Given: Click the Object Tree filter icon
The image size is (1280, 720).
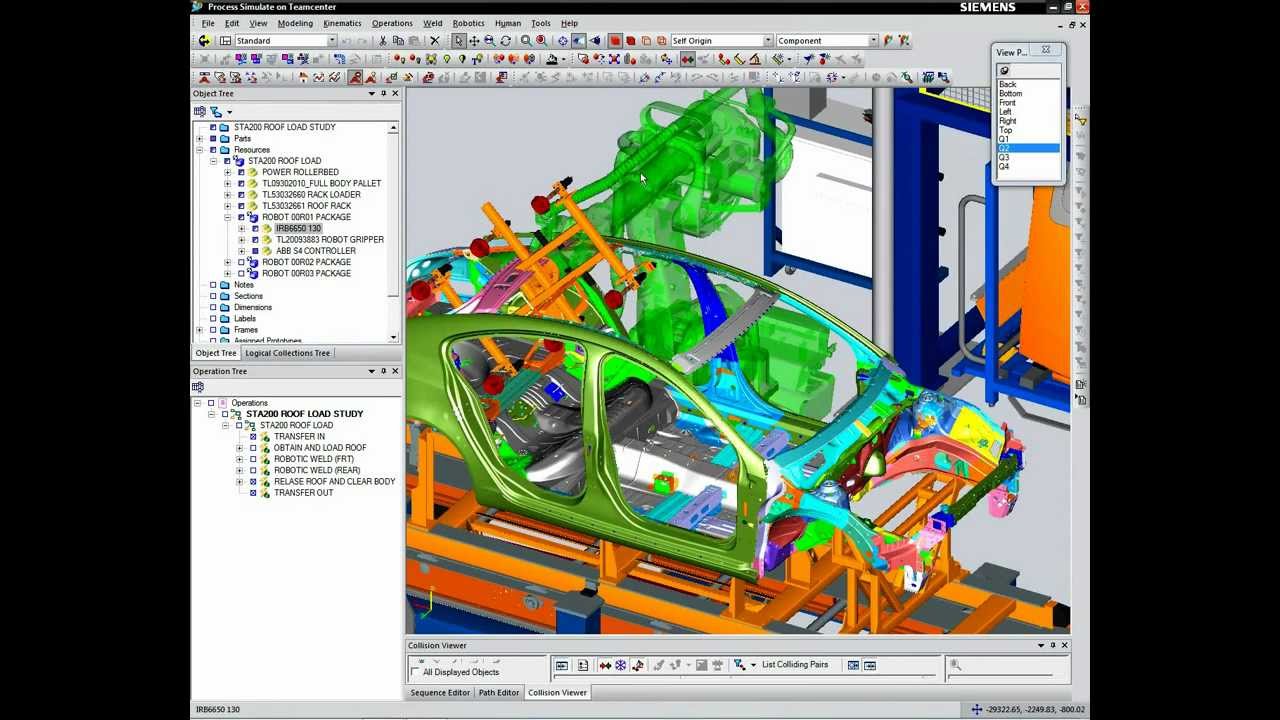Looking at the screenshot, I should pos(216,112).
